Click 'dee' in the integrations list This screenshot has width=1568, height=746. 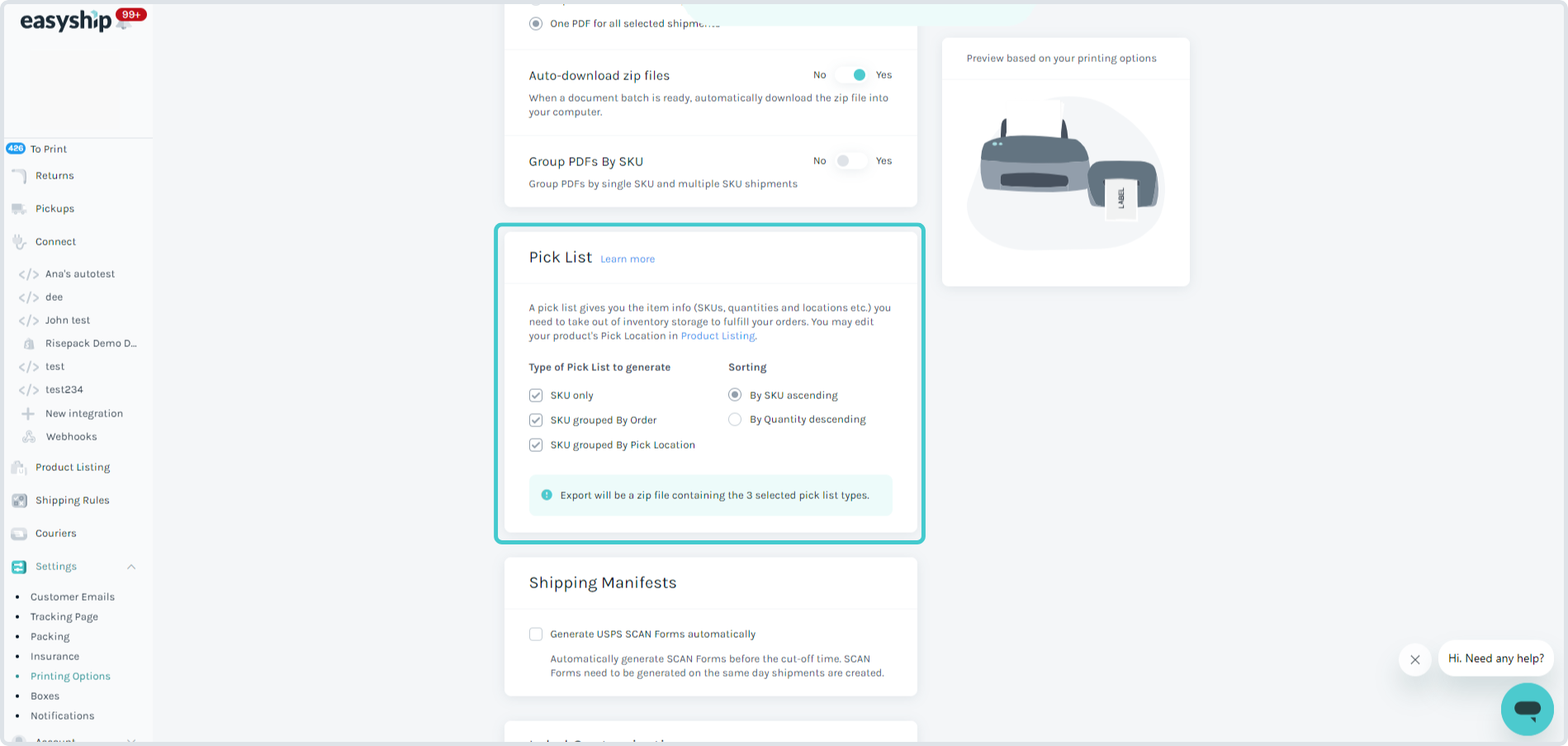[54, 297]
